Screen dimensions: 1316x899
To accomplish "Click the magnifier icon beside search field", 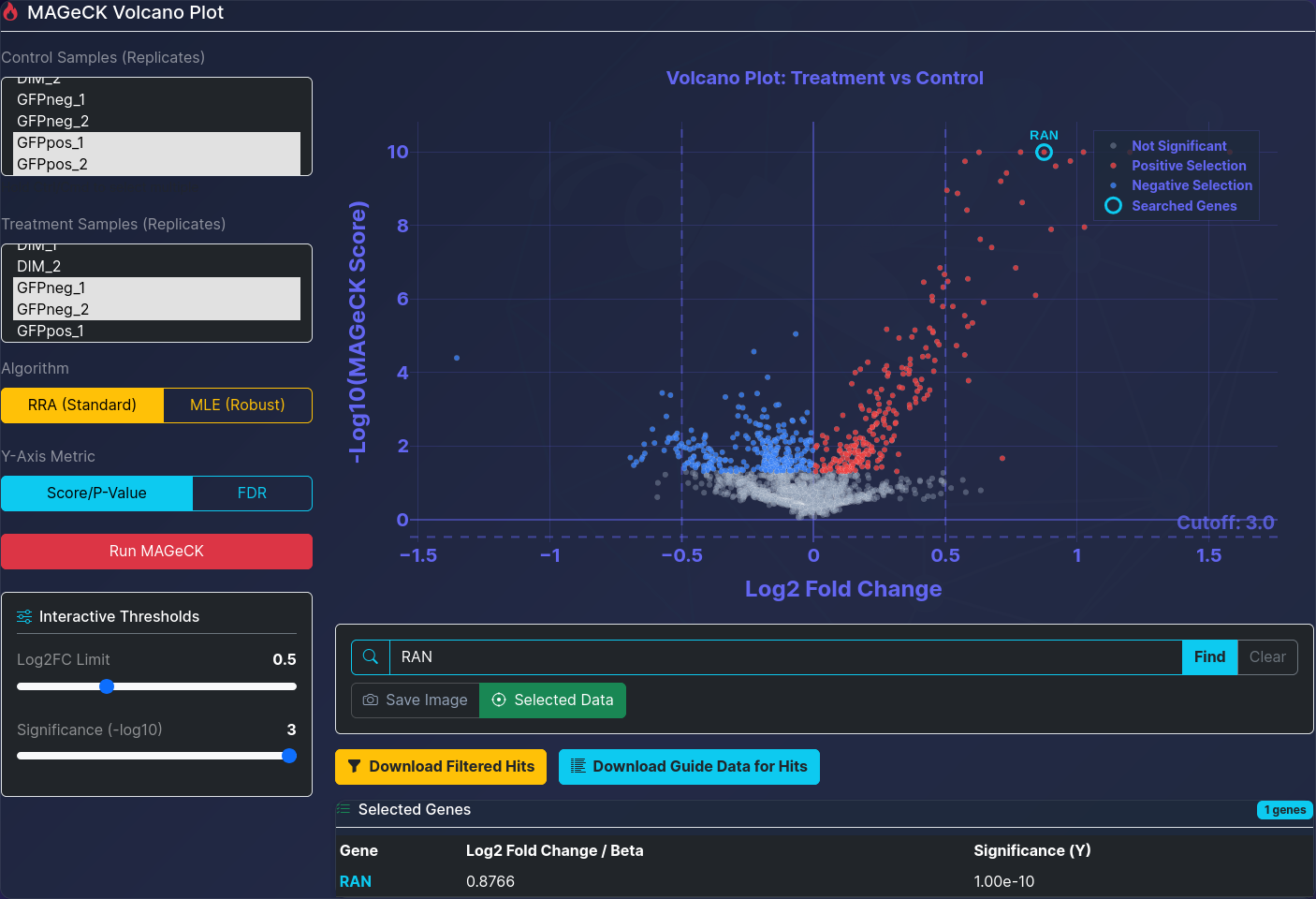I will click(x=371, y=657).
